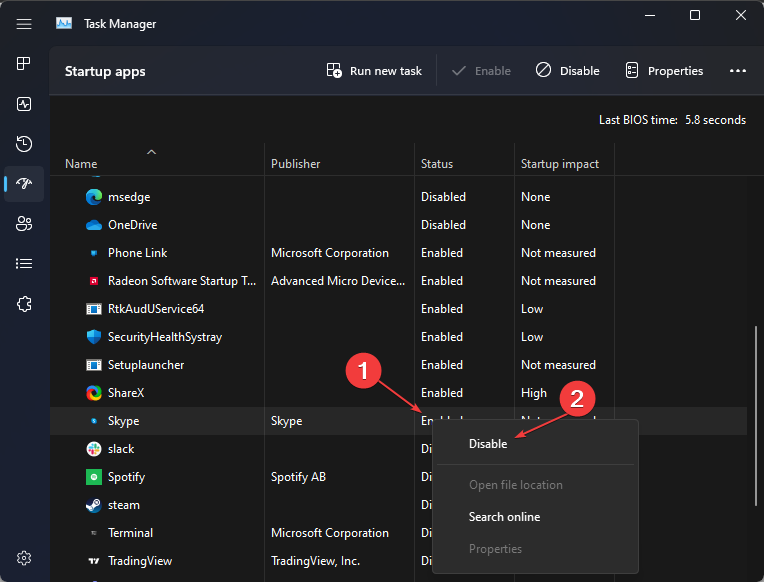Image resolution: width=764 pixels, height=582 pixels.
Task: Select the ShareX row name
Action: click(x=126, y=393)
